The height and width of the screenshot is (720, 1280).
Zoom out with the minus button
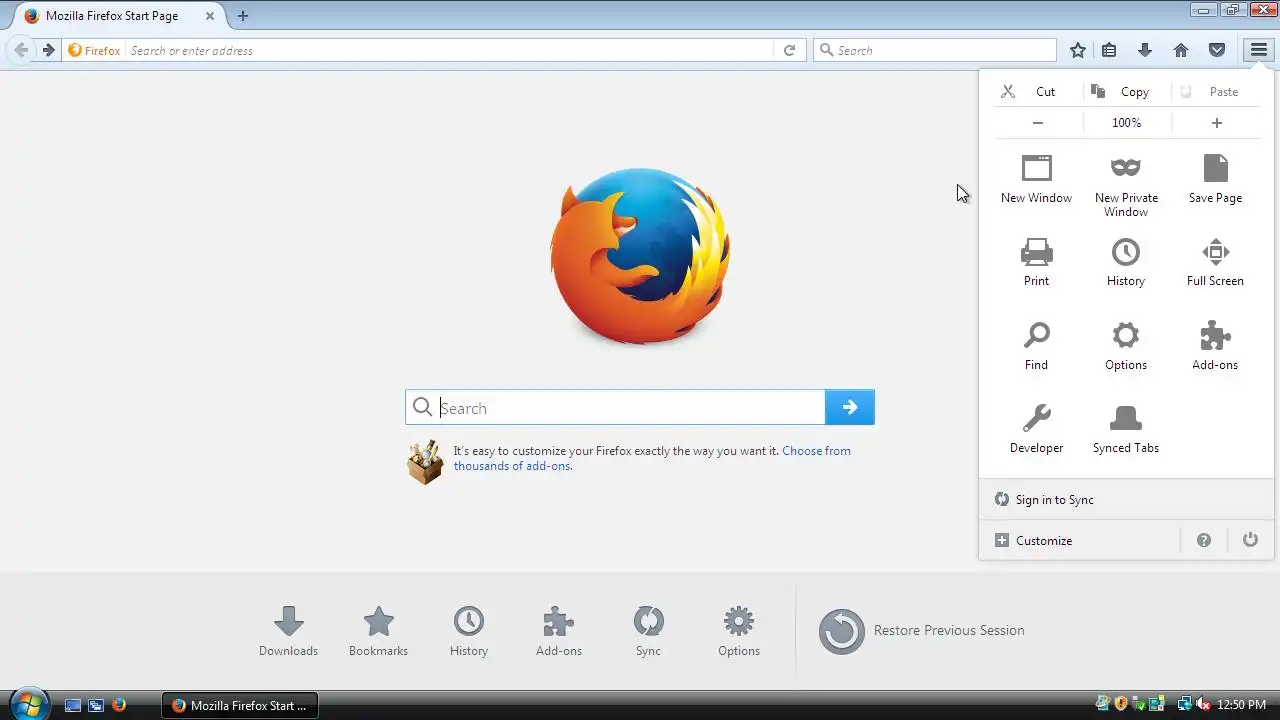1038,123
